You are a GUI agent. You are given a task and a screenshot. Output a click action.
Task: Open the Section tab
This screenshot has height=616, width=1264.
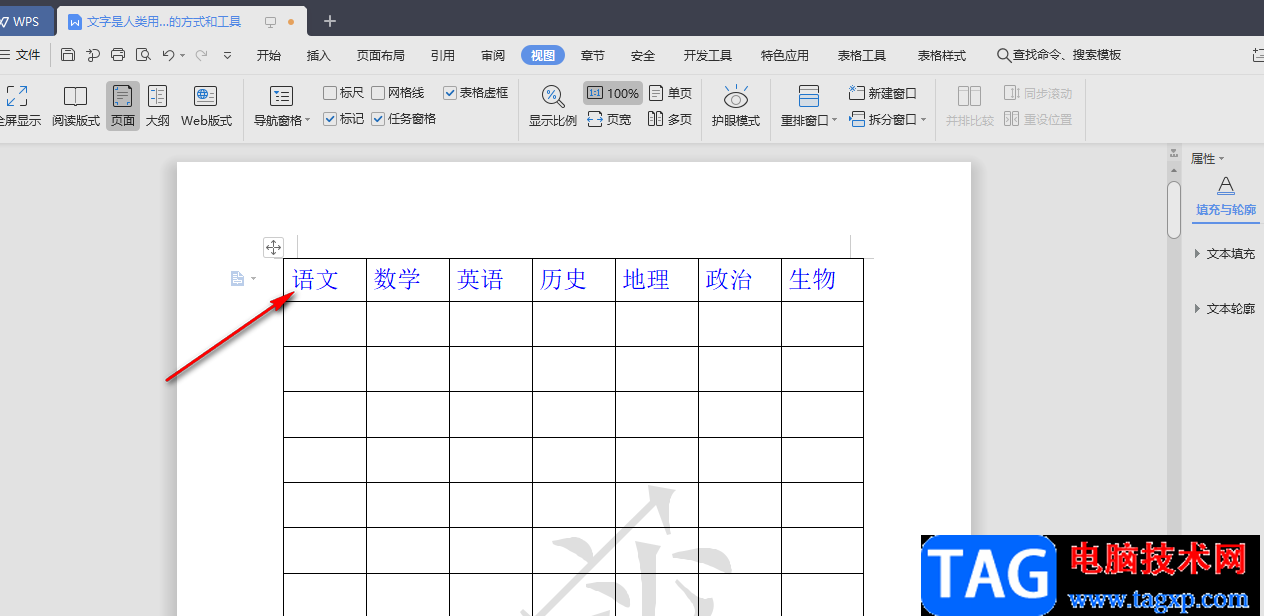click(593, 55)
